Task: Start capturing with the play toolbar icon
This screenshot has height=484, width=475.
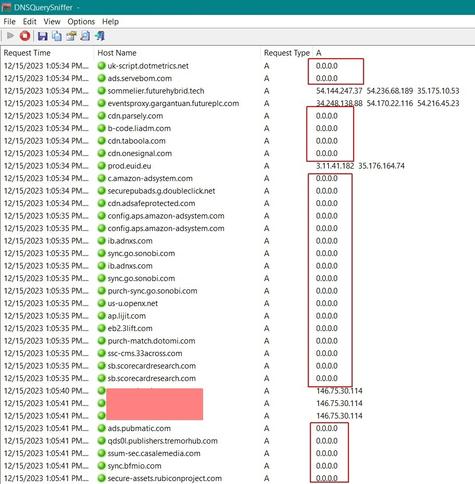Action: pos(10,36)
